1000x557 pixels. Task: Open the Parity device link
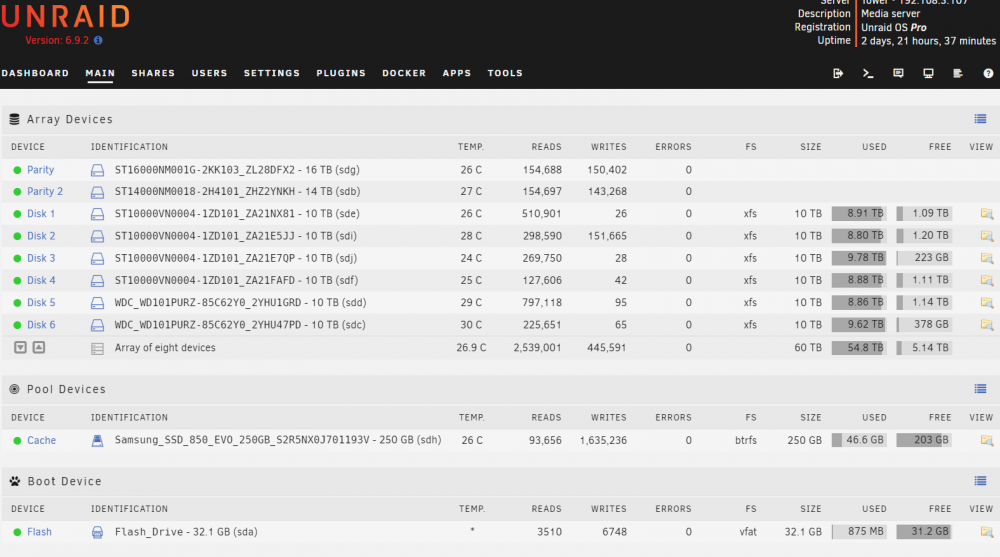pos(40,170)
